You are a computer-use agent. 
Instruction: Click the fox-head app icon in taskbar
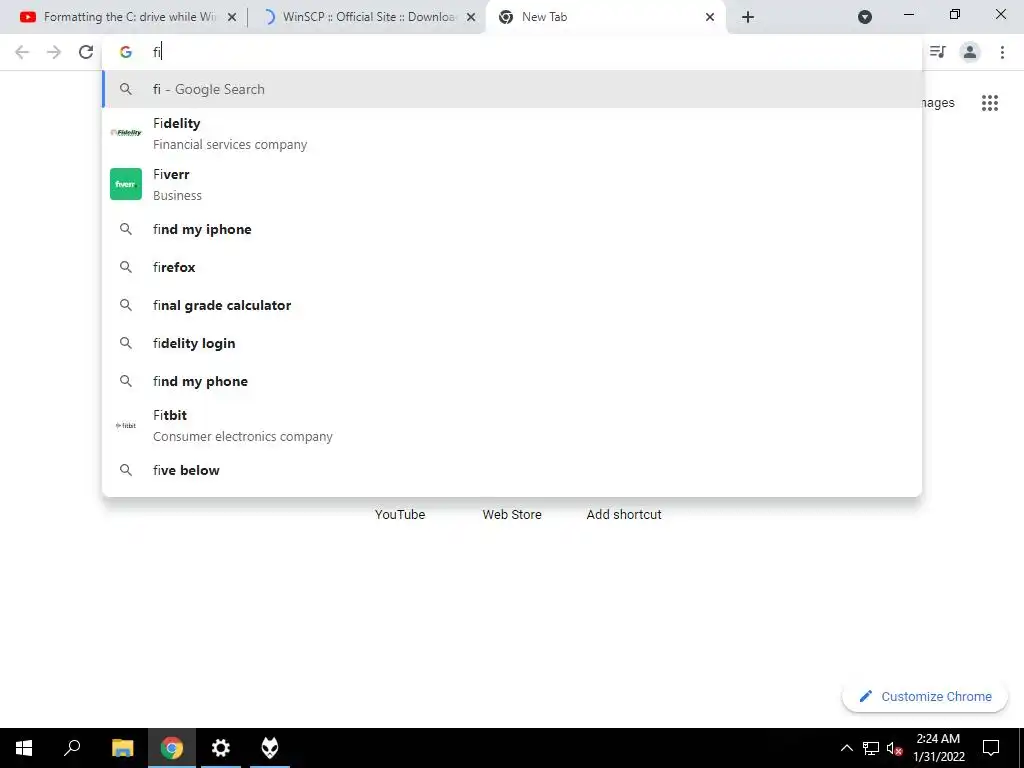tap(270, 748)
